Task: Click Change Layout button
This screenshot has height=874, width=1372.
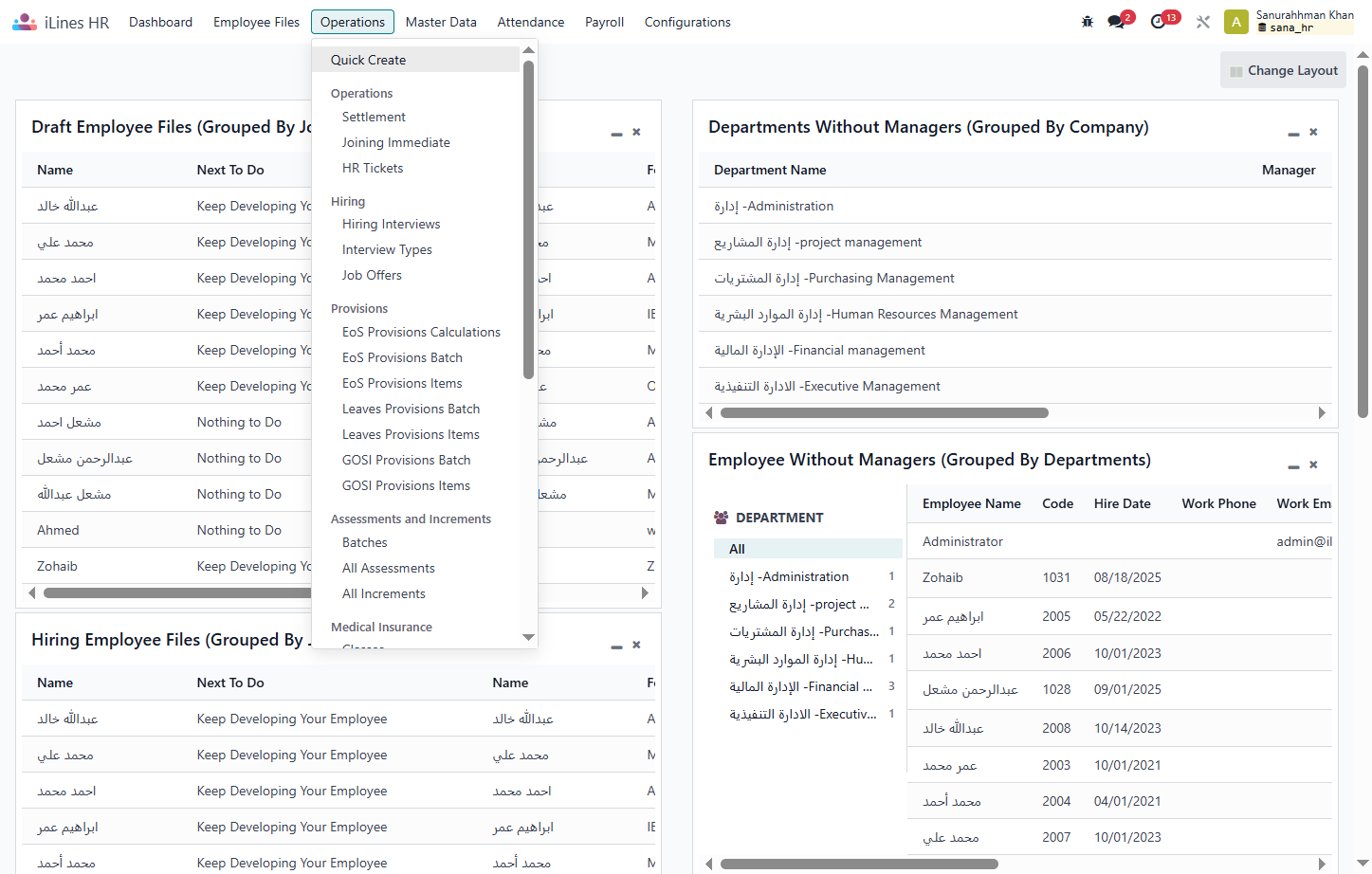Action: point(1283,70)
